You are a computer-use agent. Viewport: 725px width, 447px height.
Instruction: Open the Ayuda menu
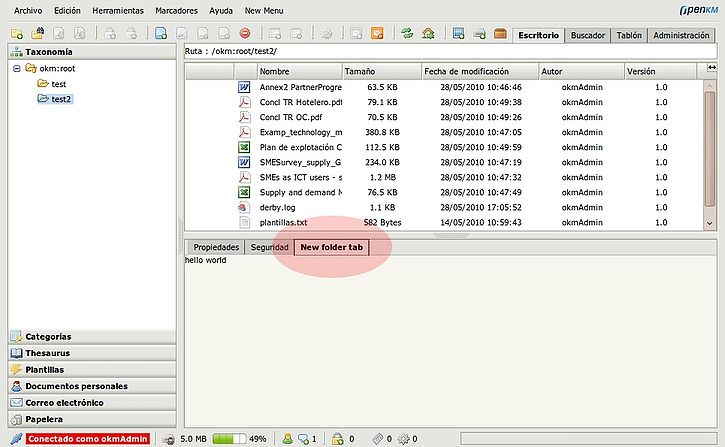(221, 11)
